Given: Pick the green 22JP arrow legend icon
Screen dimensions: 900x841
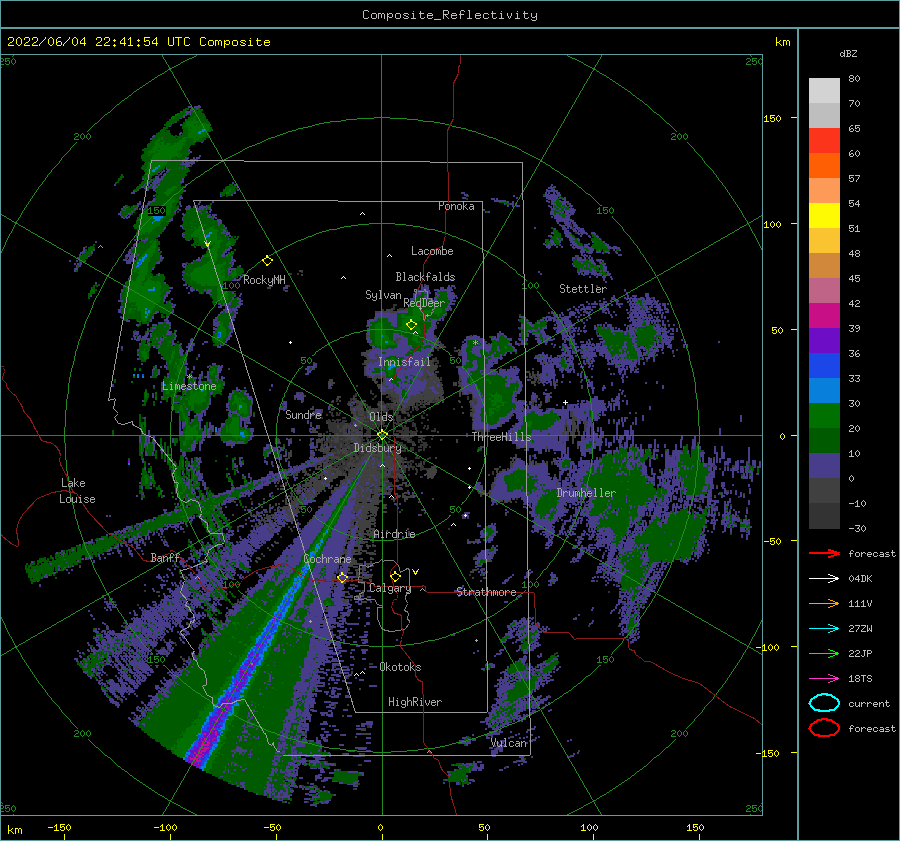Looking at the screenshot, I should pos(824,653).
